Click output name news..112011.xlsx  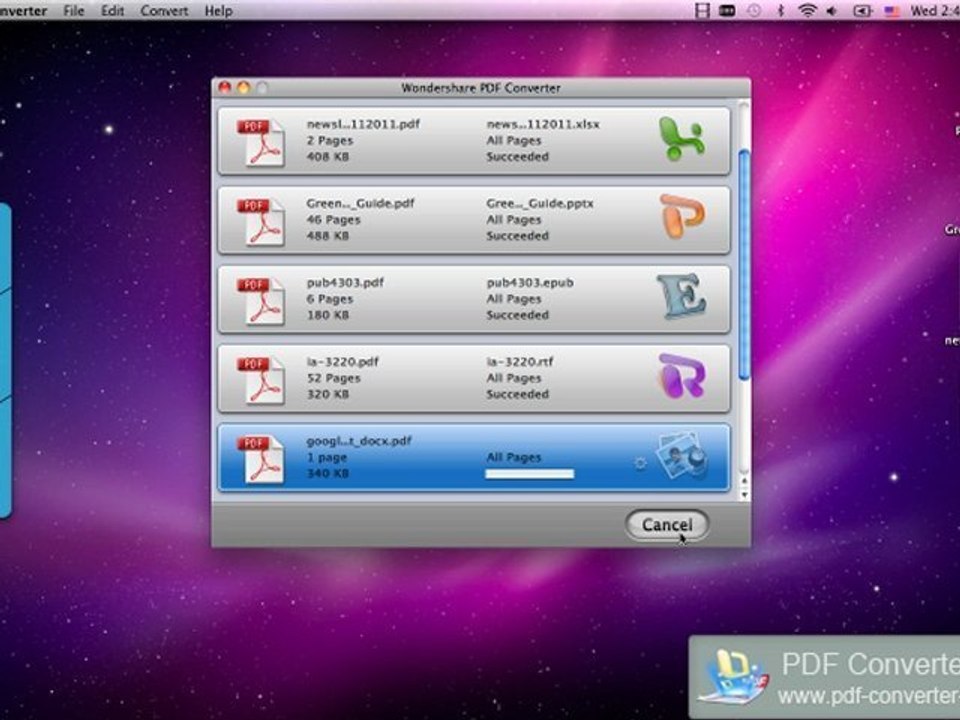tap(543, 124)
